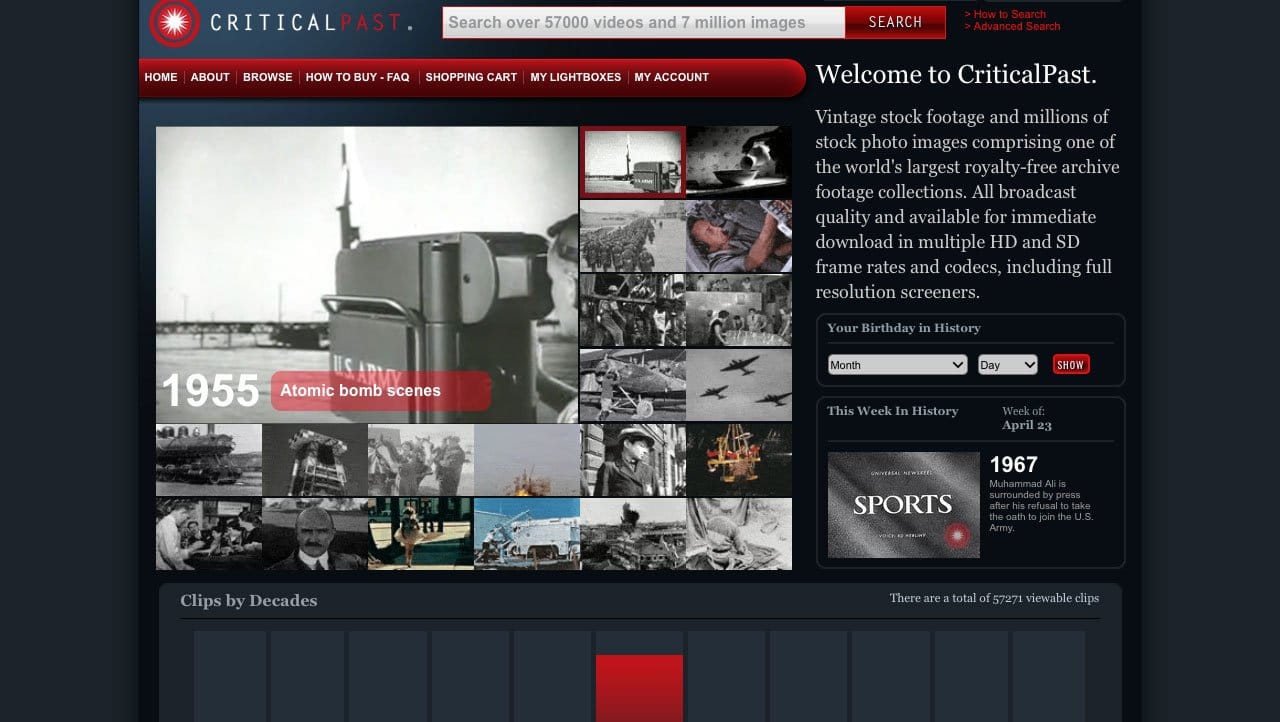Screen dimensions: 1280x722
Task: Select the highlighted red decade bar
Action: coord(639,688)
